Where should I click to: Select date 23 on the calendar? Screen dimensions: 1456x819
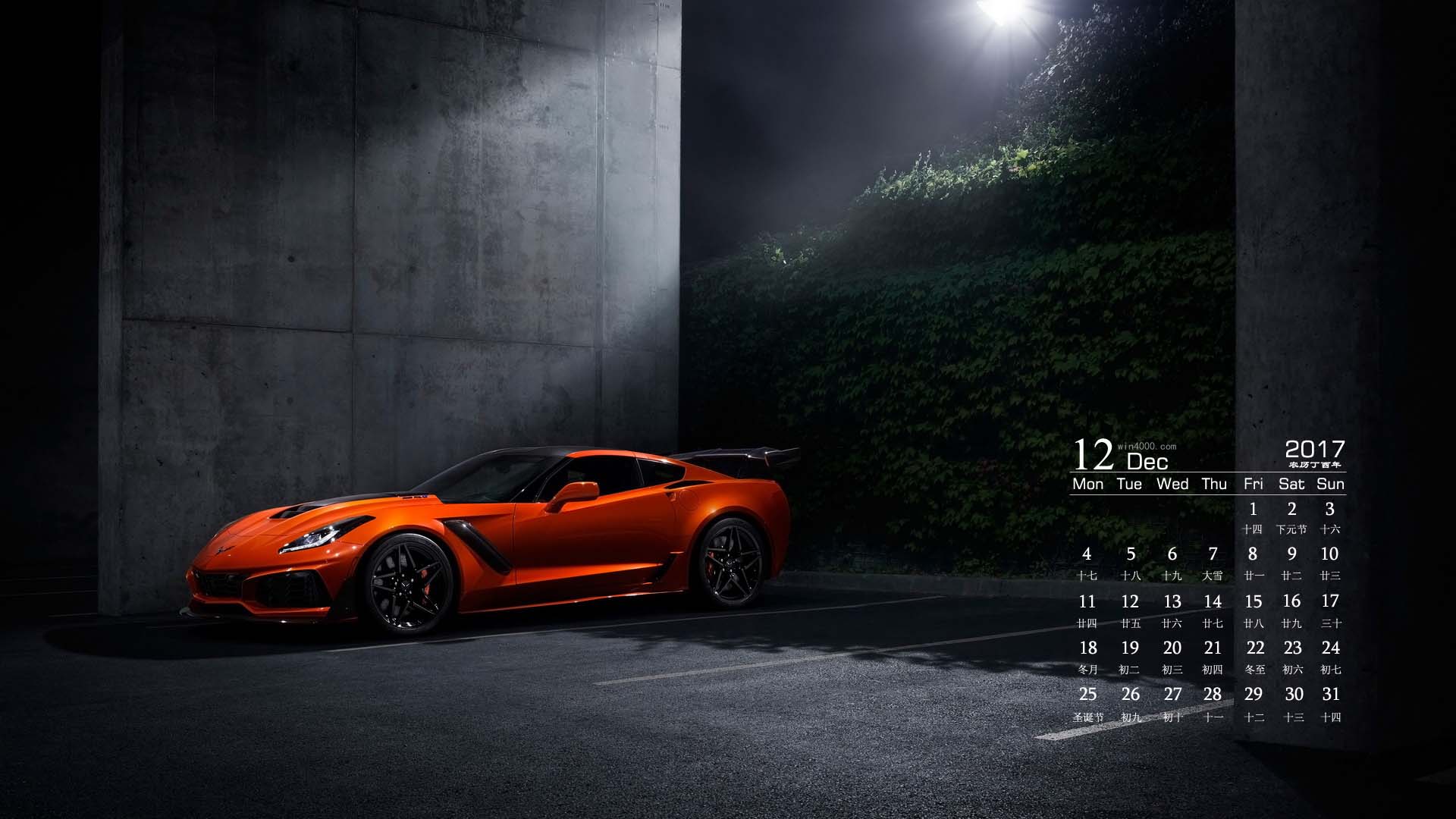1293,648
